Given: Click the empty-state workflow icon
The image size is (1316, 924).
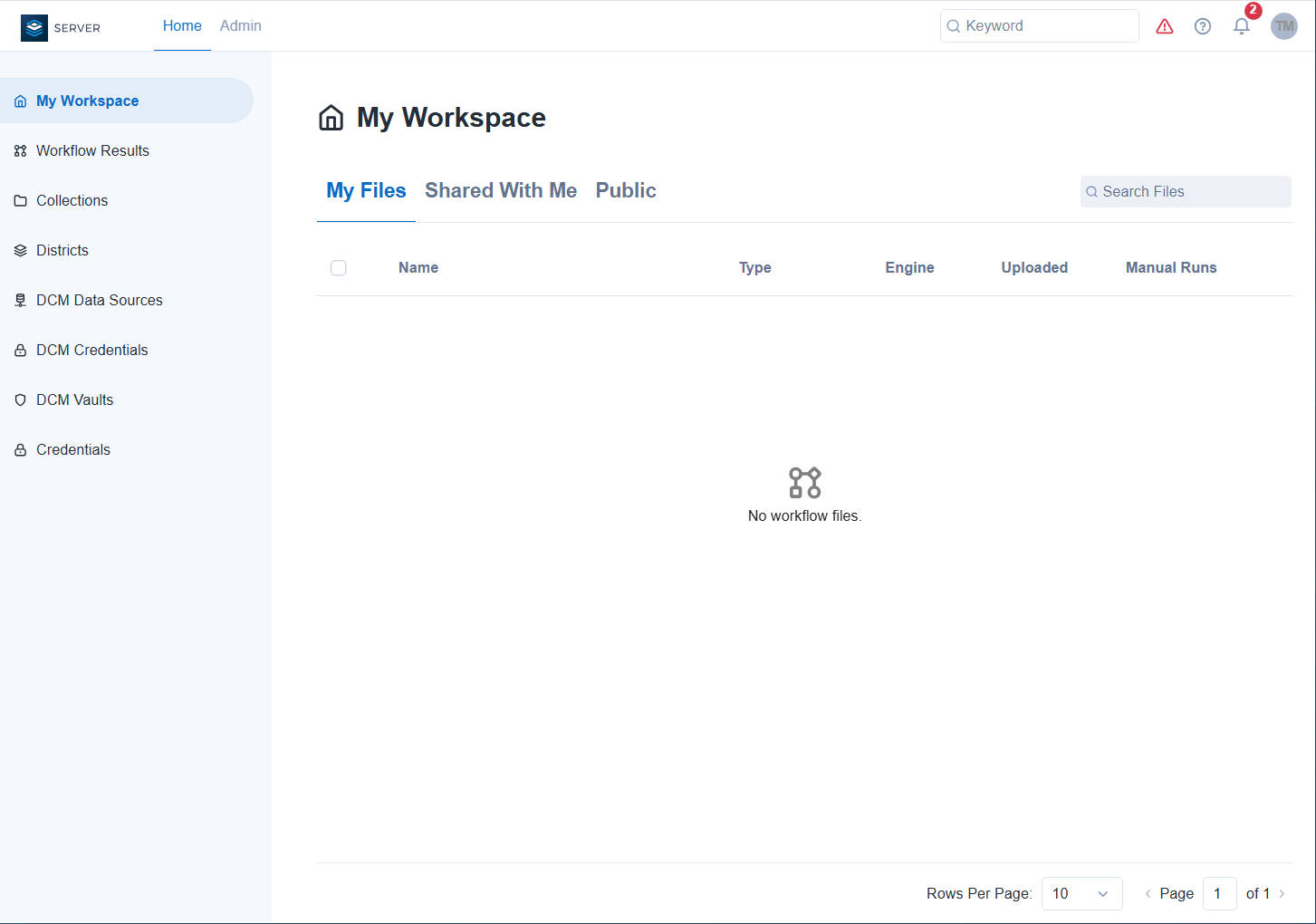Looking at the screenshot, I should 805,483.
